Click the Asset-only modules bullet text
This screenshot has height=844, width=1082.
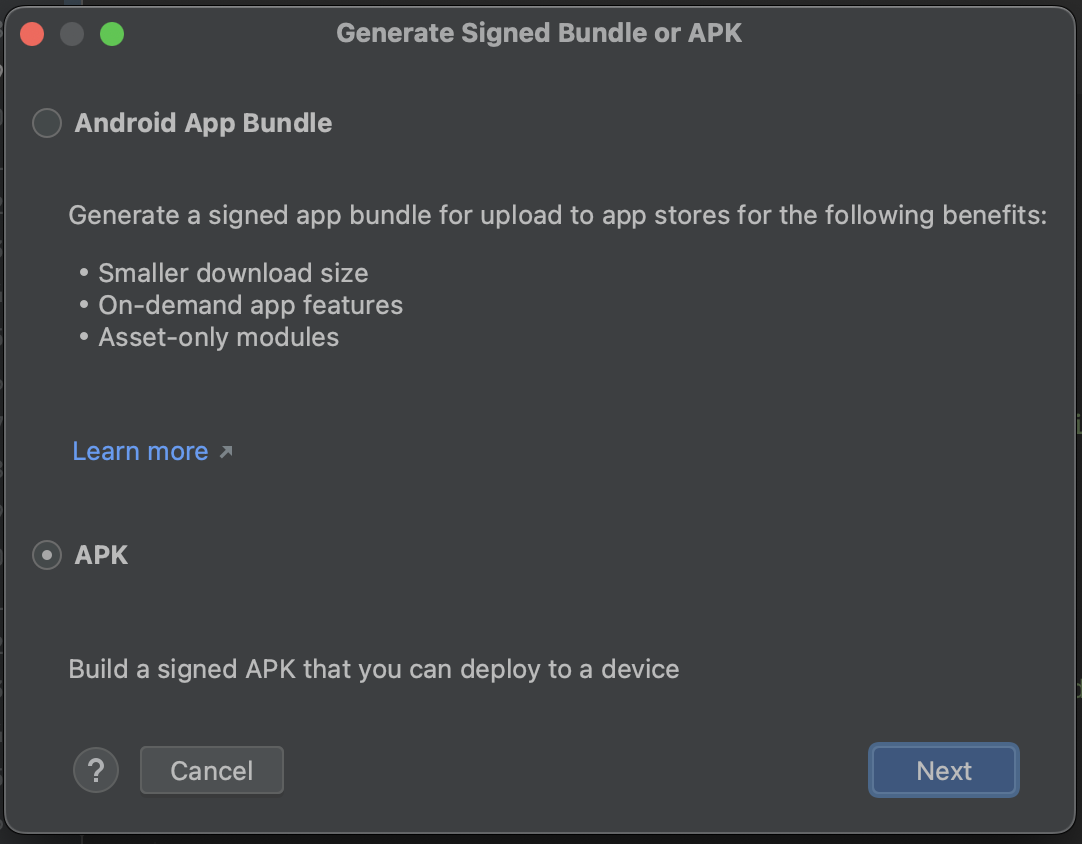(218, 337)
